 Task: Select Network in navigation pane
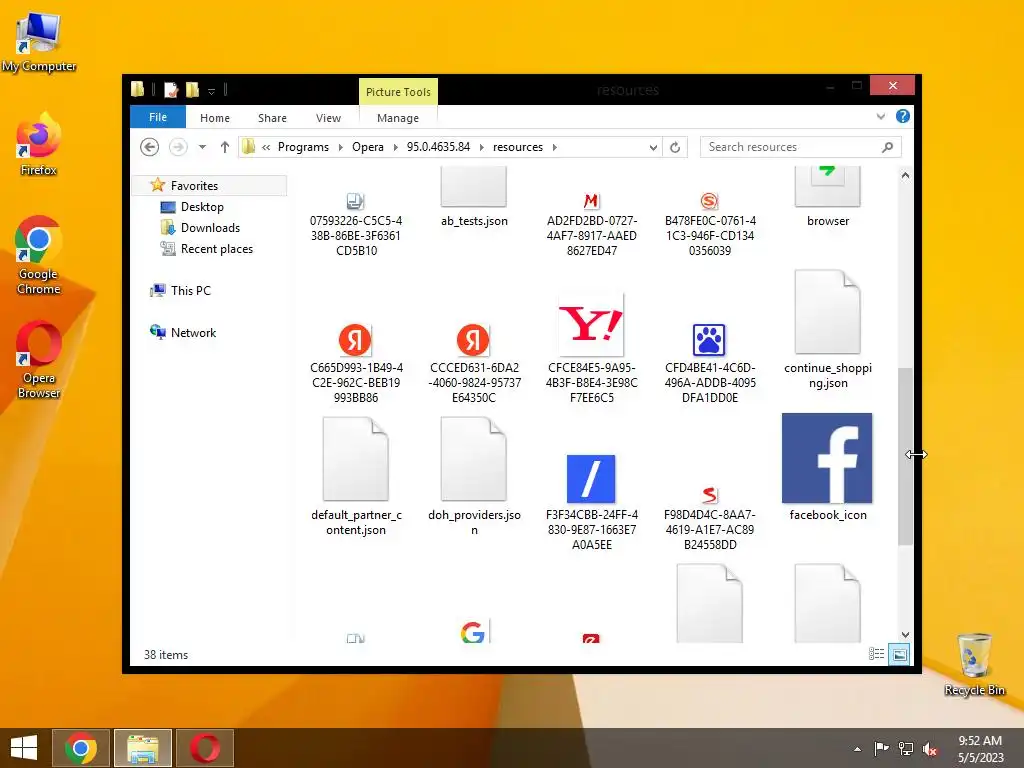[193, 332]
